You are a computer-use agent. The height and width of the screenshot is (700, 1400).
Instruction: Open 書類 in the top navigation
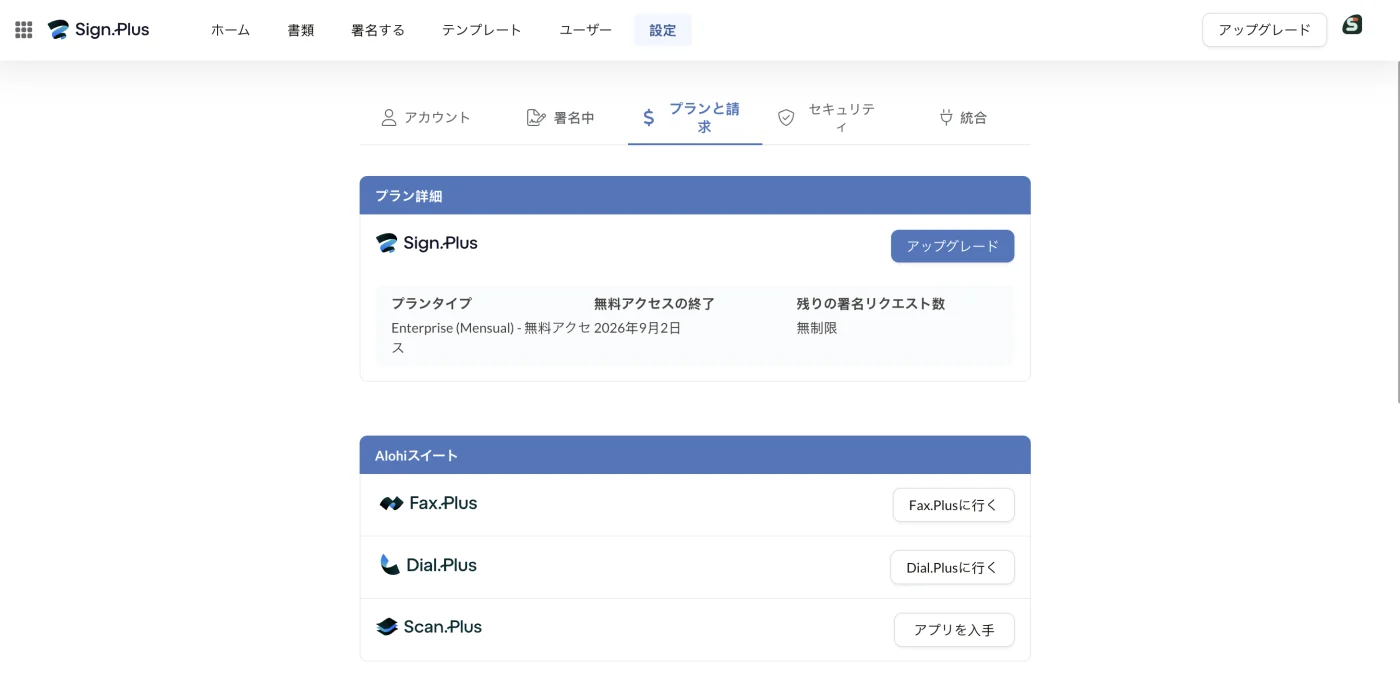[x=301, y=30]
